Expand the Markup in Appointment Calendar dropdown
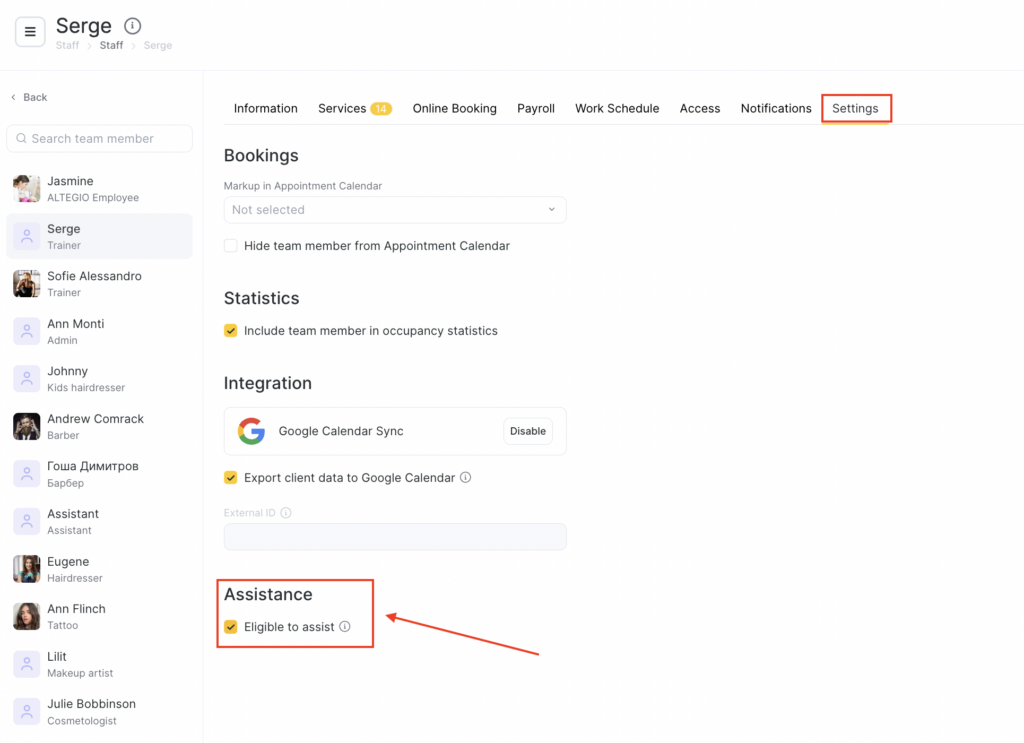Image resolution: width=1024 pixels, height=743 pixels. 395,210
